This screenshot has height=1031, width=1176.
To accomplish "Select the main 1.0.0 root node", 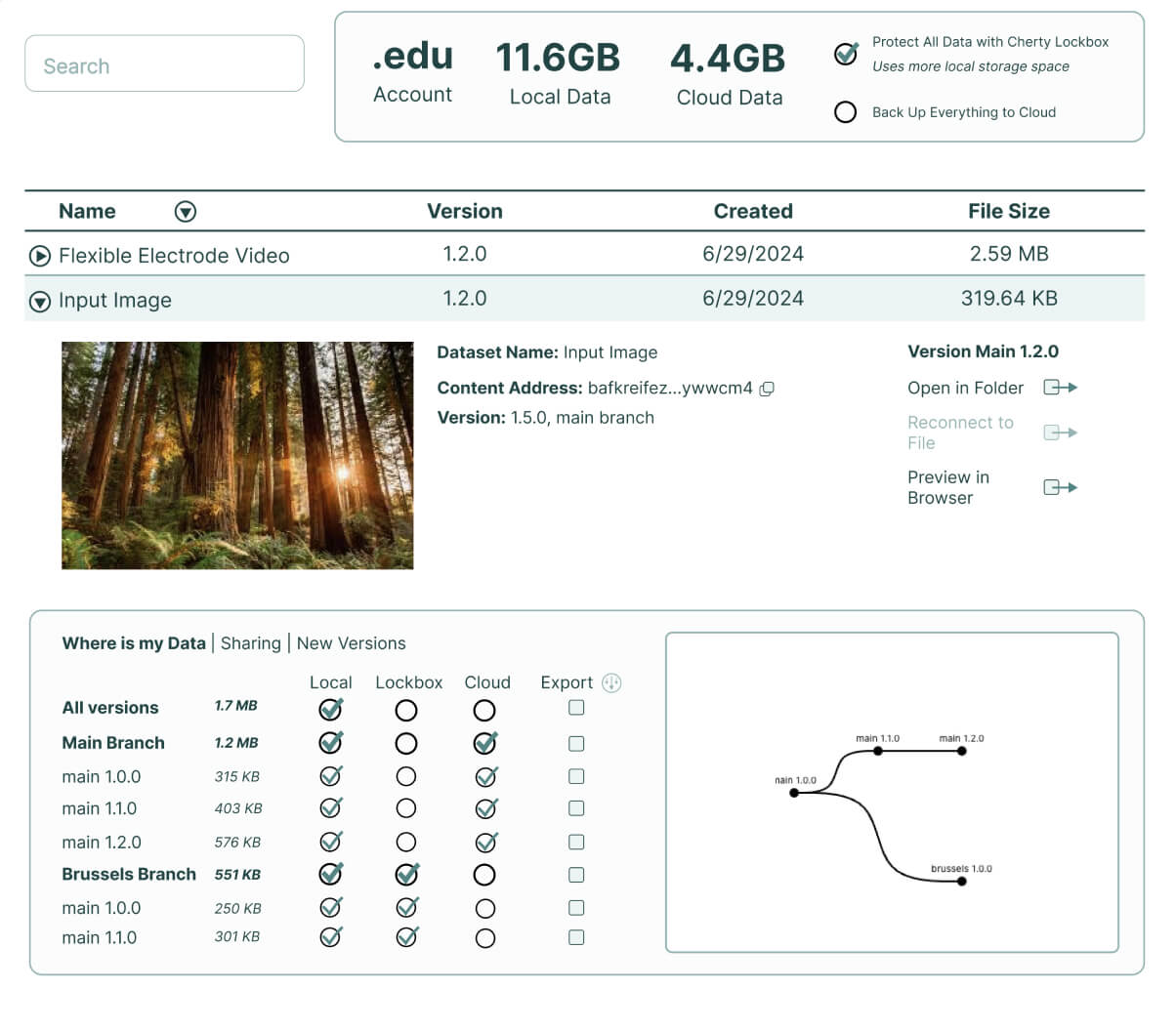I will click(x=794, y=793).
